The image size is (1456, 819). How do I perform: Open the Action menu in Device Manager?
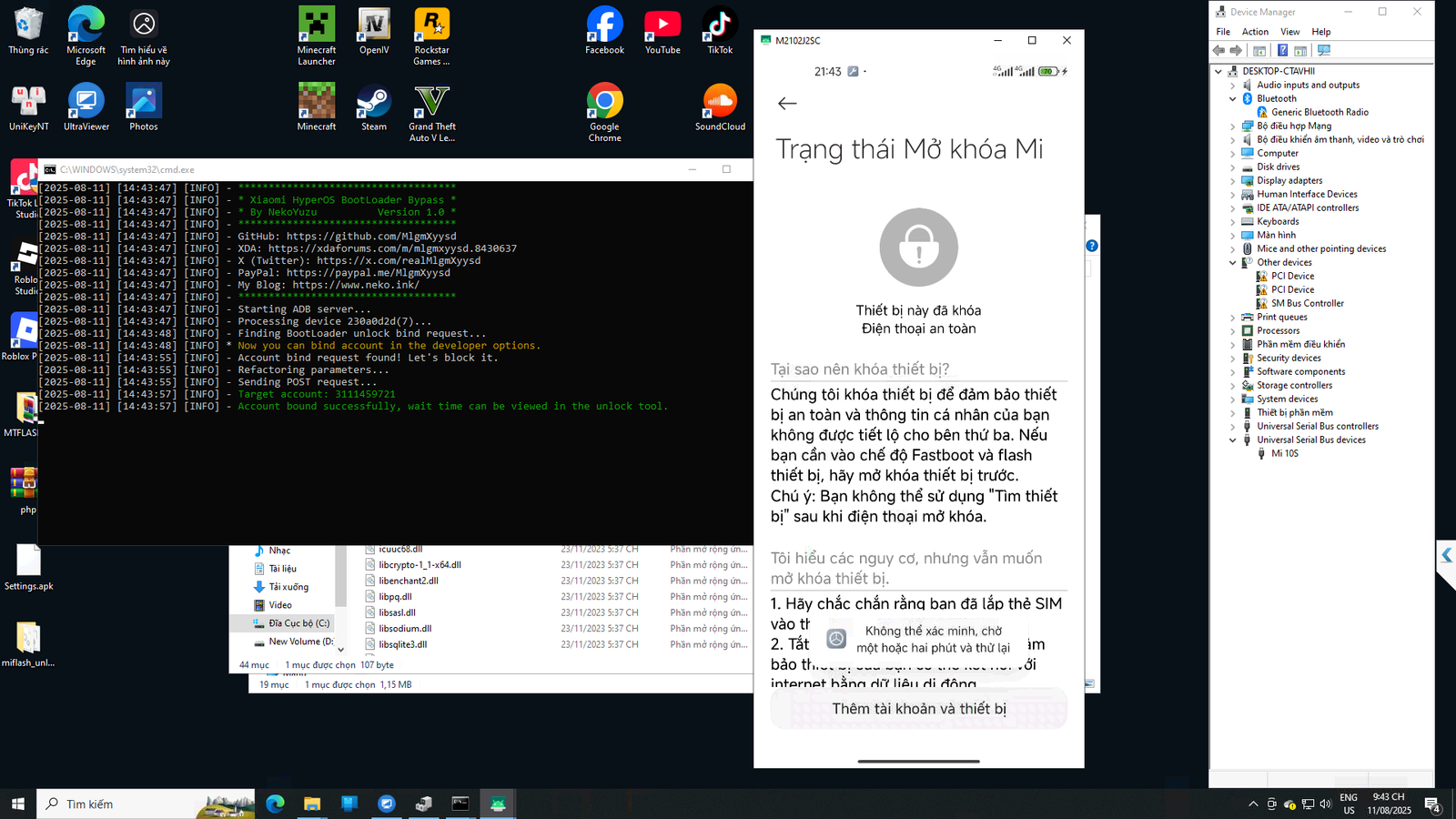coord(1255,32)
